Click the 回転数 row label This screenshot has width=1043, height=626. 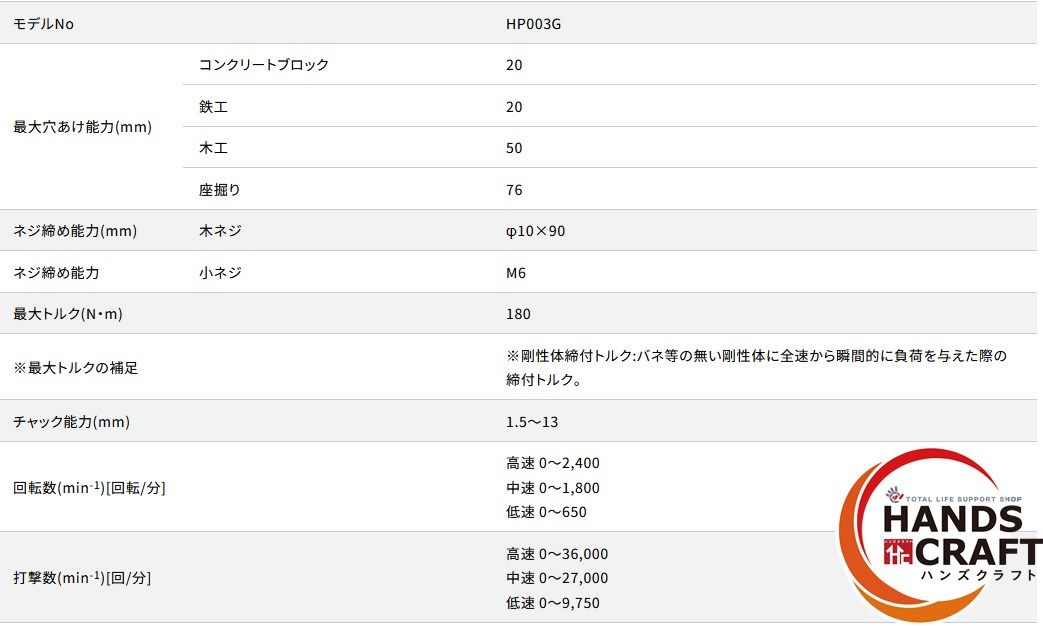[x=89, y=488]
